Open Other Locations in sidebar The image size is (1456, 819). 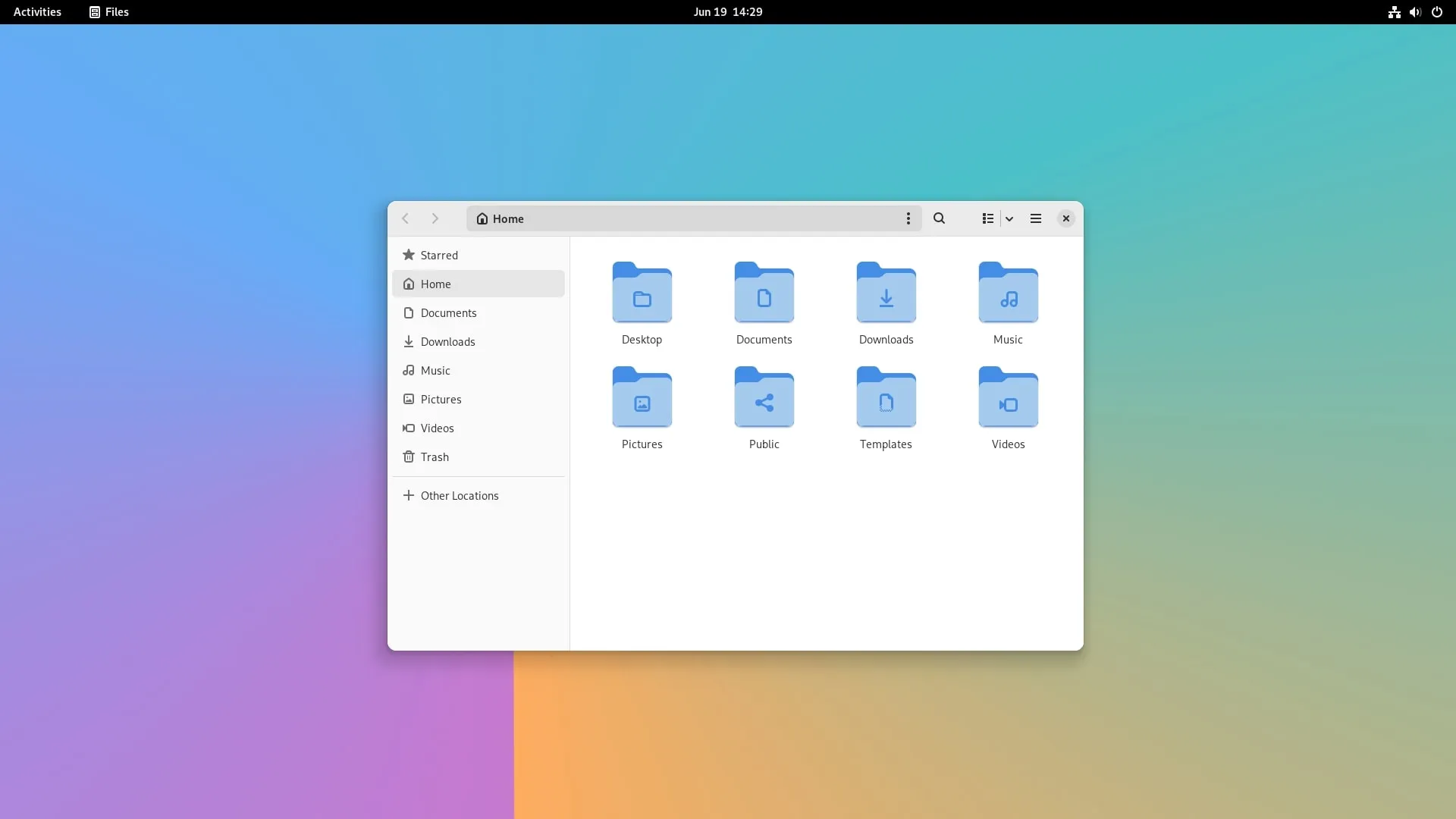click(x=459, y=495)
